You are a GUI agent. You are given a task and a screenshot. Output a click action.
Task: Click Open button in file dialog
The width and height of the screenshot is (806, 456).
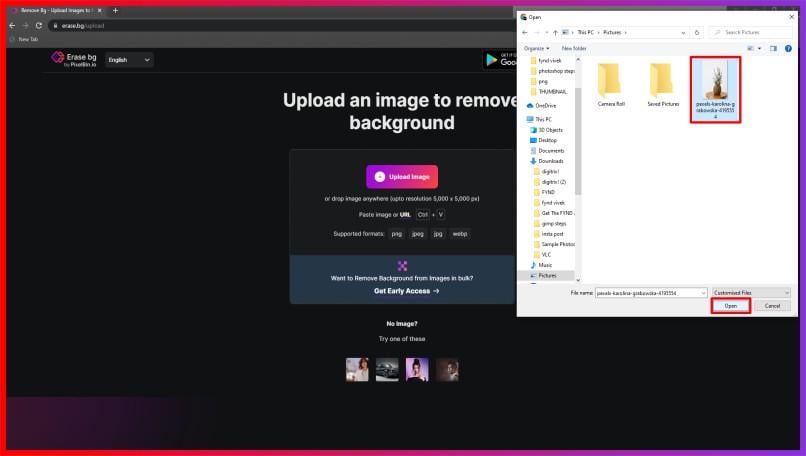[730, 305]
